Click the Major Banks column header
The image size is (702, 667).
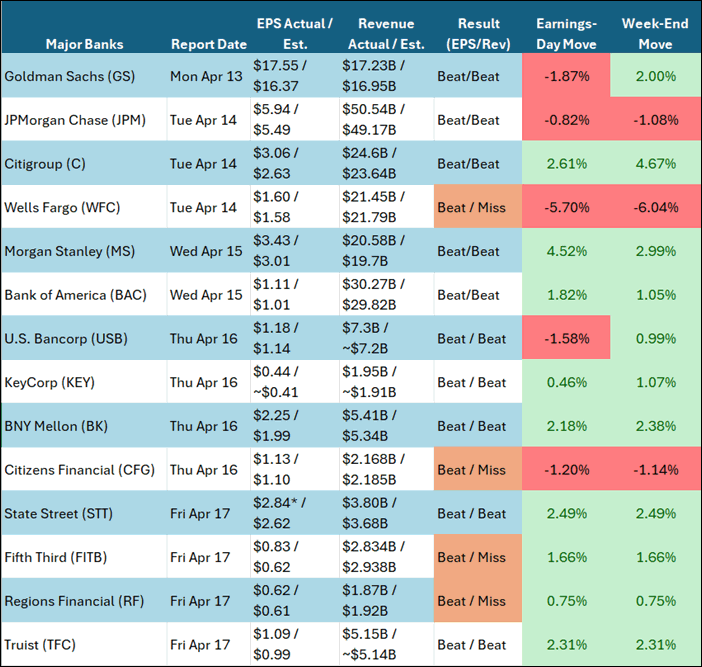click(x=83, y=44)
